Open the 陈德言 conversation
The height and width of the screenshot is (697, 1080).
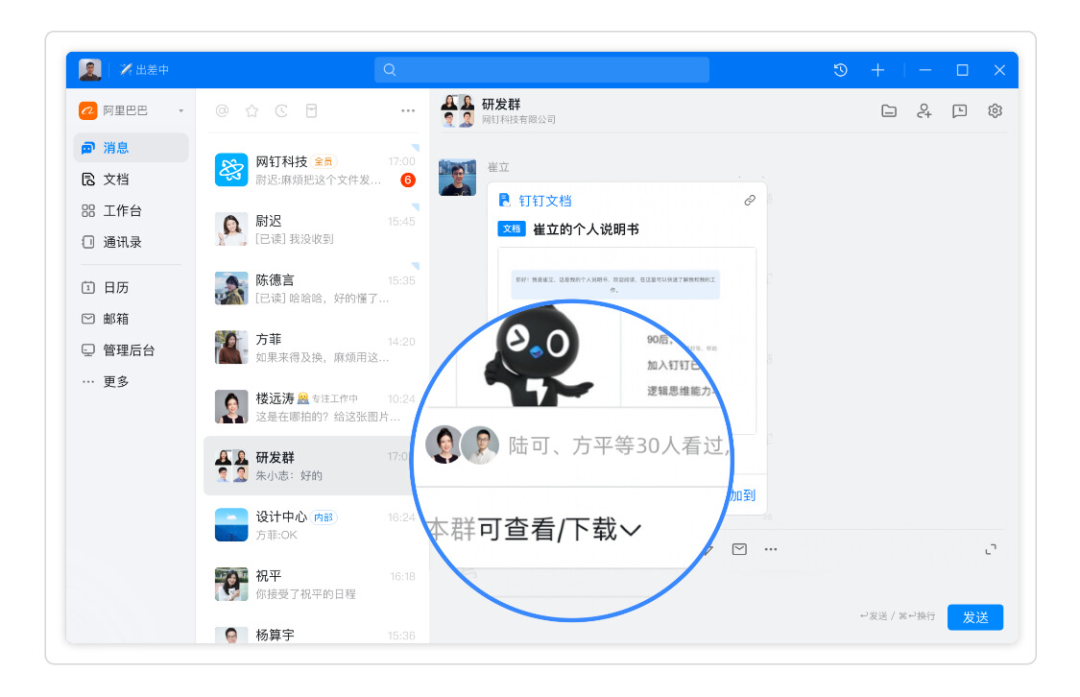pos(315,289)
